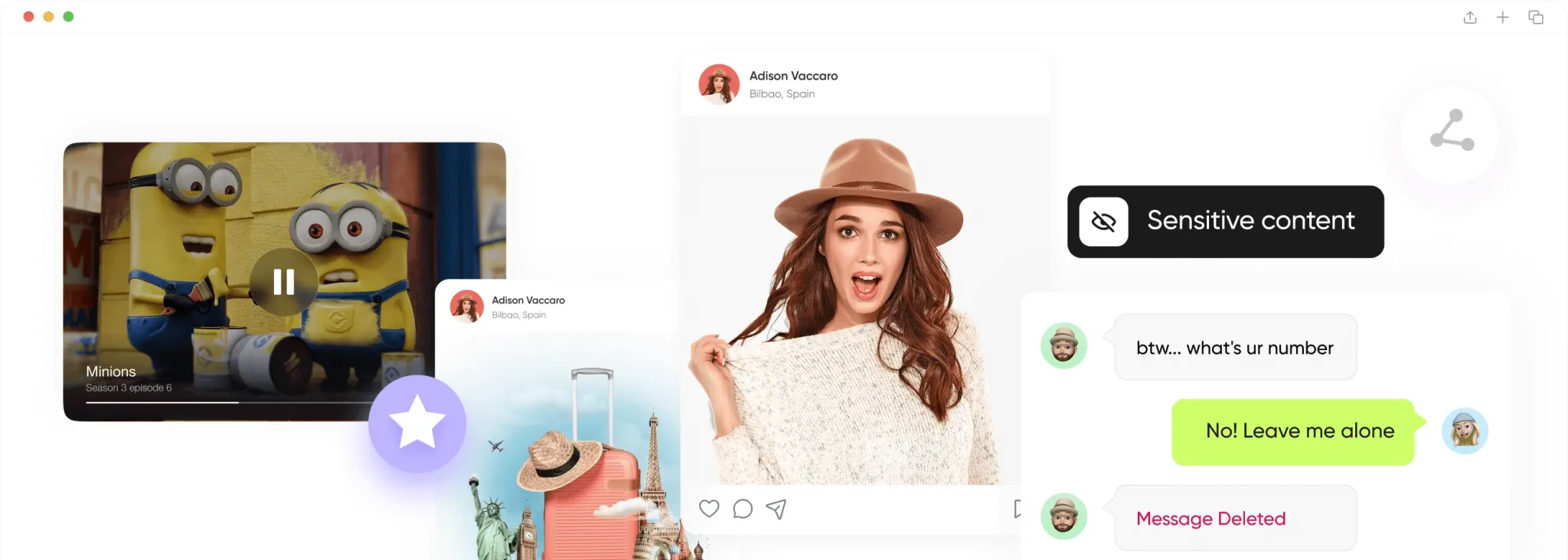Click the browser share icon at top right
The height and width of the screenshot is (560, 1568).
coord(1470,18)
